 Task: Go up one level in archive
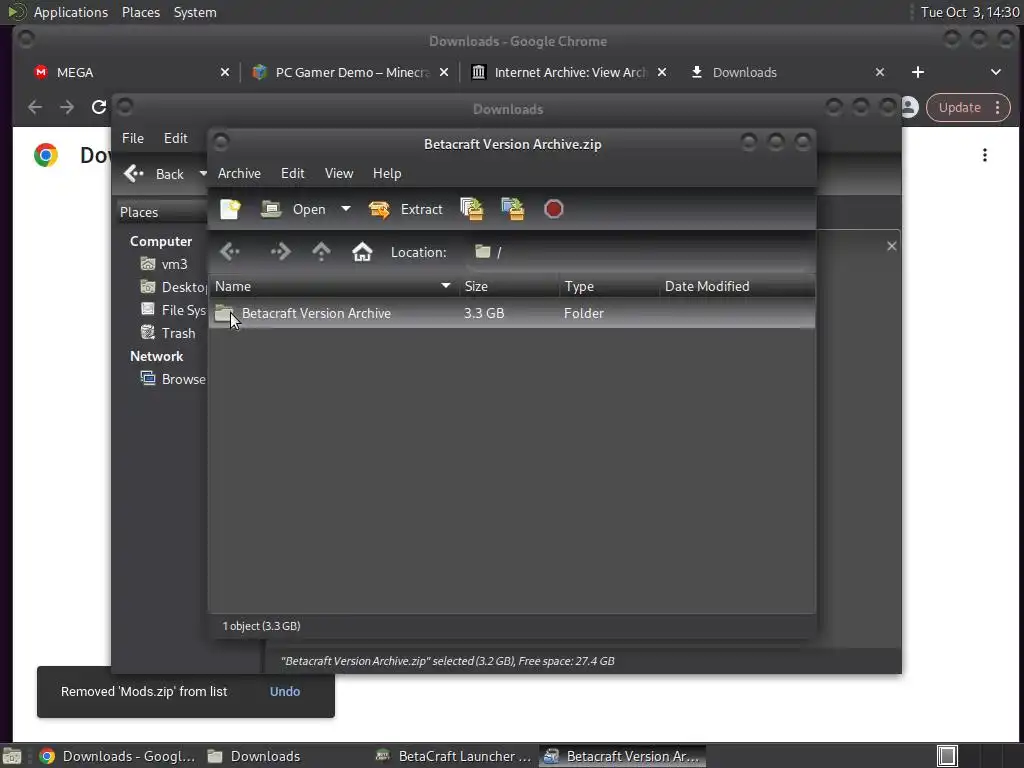pyautogui.click(x=321, y=252)
